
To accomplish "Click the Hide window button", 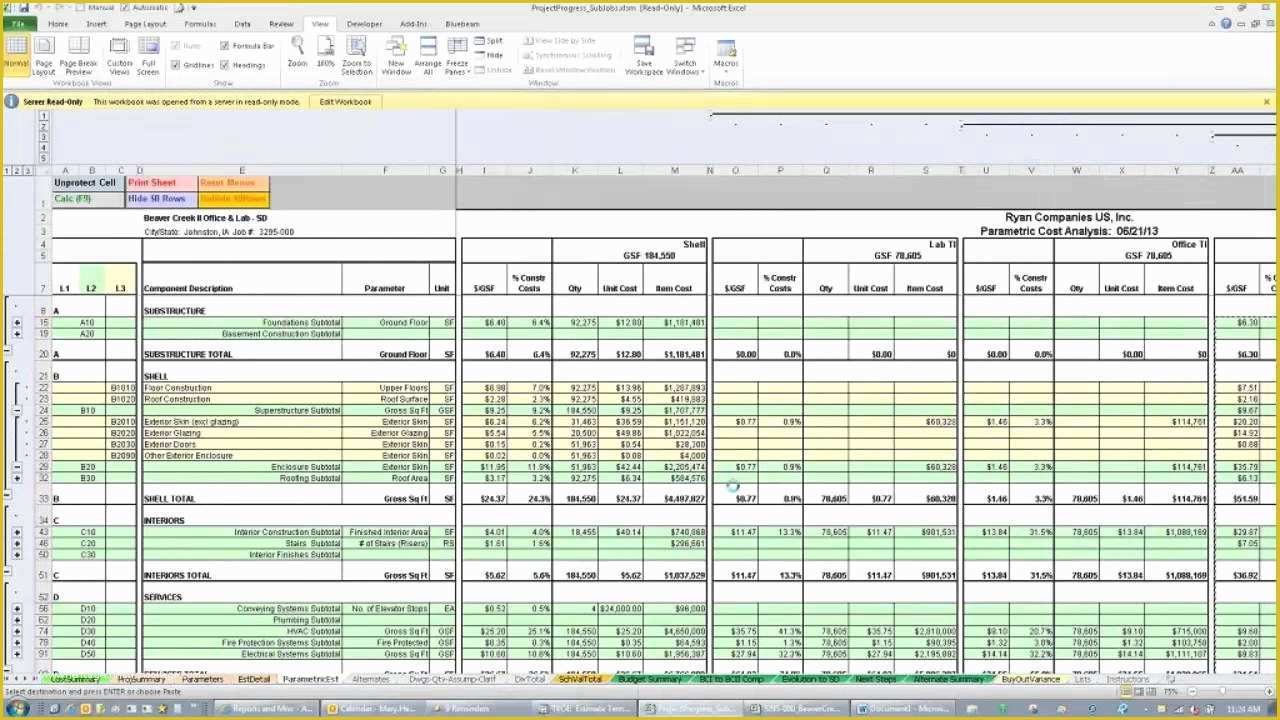I will [x=487, y=55].
